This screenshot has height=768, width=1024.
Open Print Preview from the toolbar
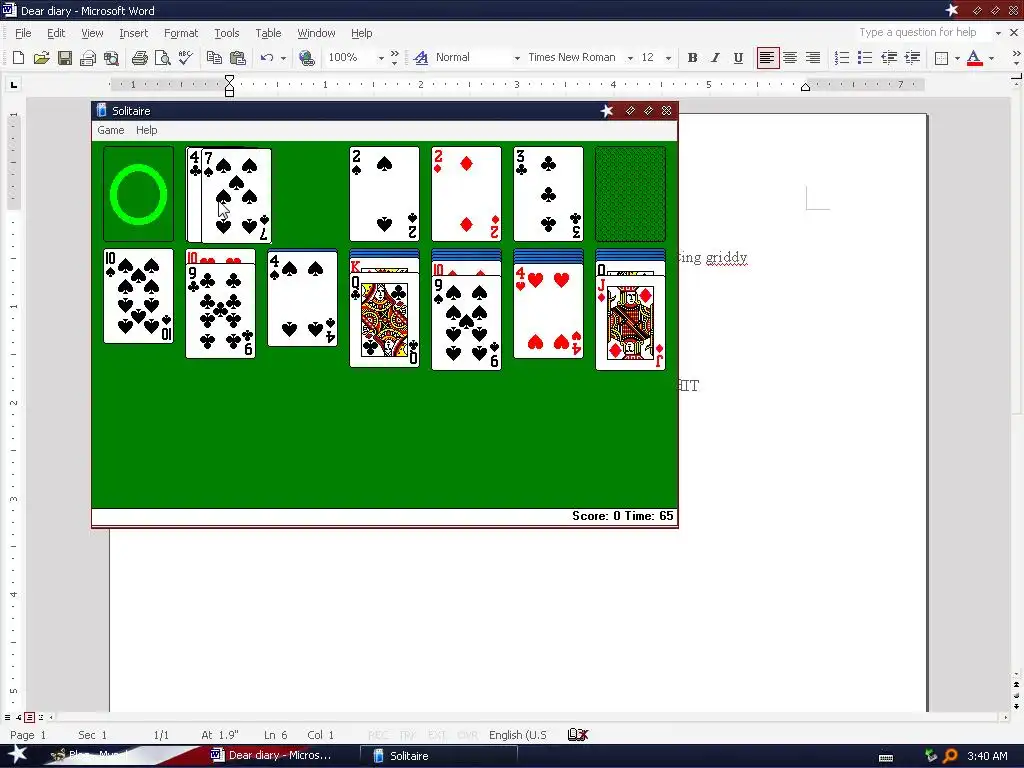[163, 58]
